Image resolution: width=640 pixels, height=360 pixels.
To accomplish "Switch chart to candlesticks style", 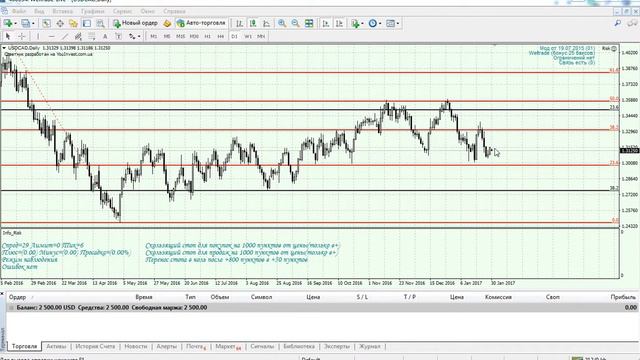I will coord(253,23).
